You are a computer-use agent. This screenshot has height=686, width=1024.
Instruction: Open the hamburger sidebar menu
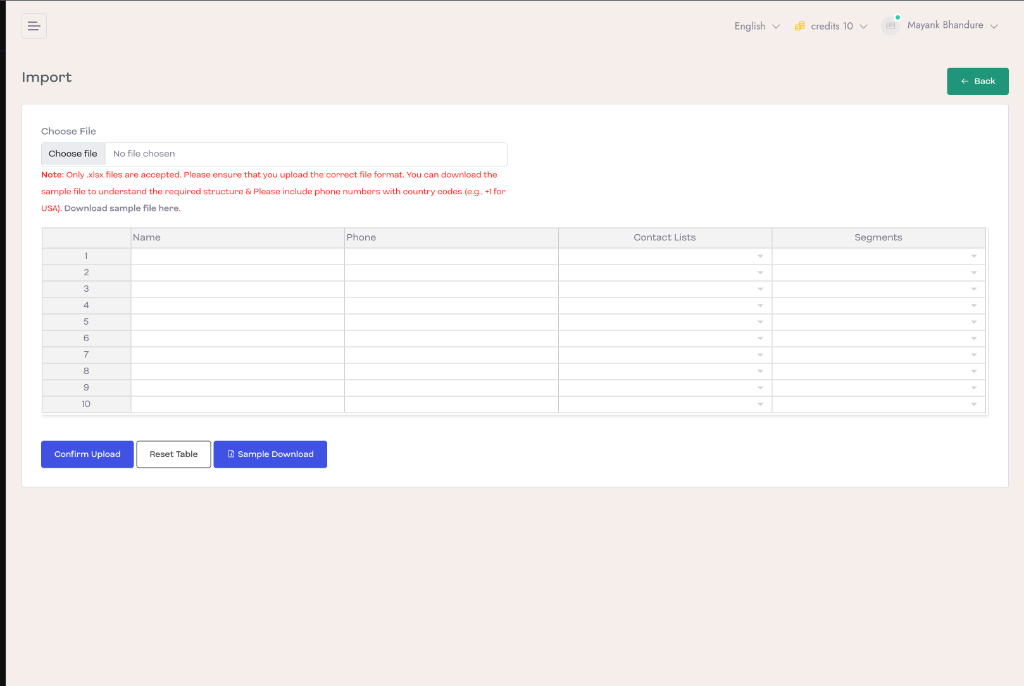pos(34,26)
